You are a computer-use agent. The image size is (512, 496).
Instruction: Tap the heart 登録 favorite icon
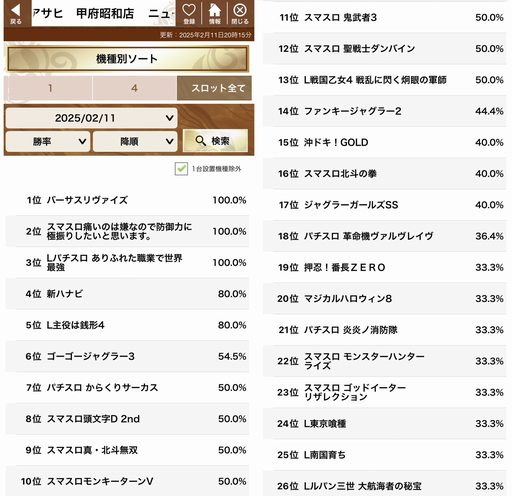(189, 13)
